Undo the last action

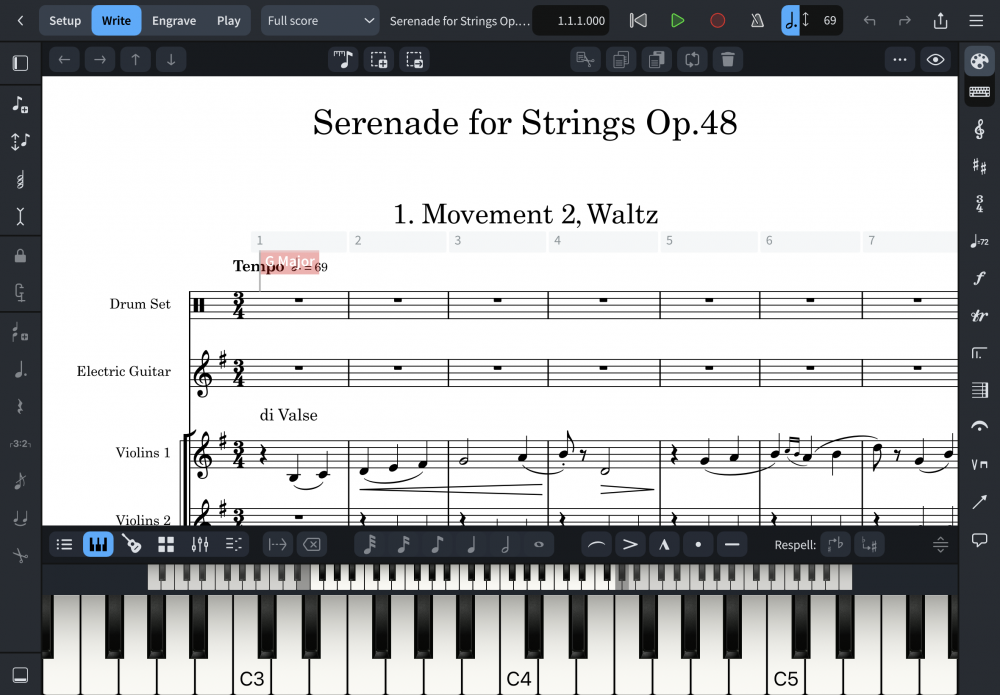click(x=869, y=20)
